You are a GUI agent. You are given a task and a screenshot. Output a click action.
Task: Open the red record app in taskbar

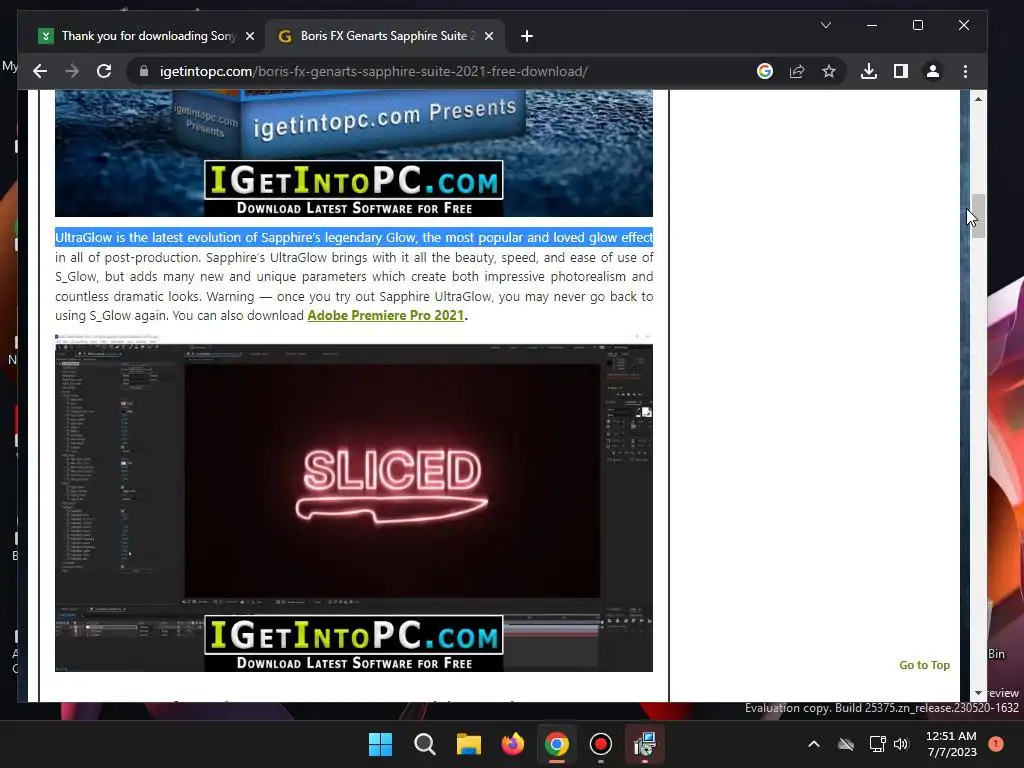pos(600,744)
